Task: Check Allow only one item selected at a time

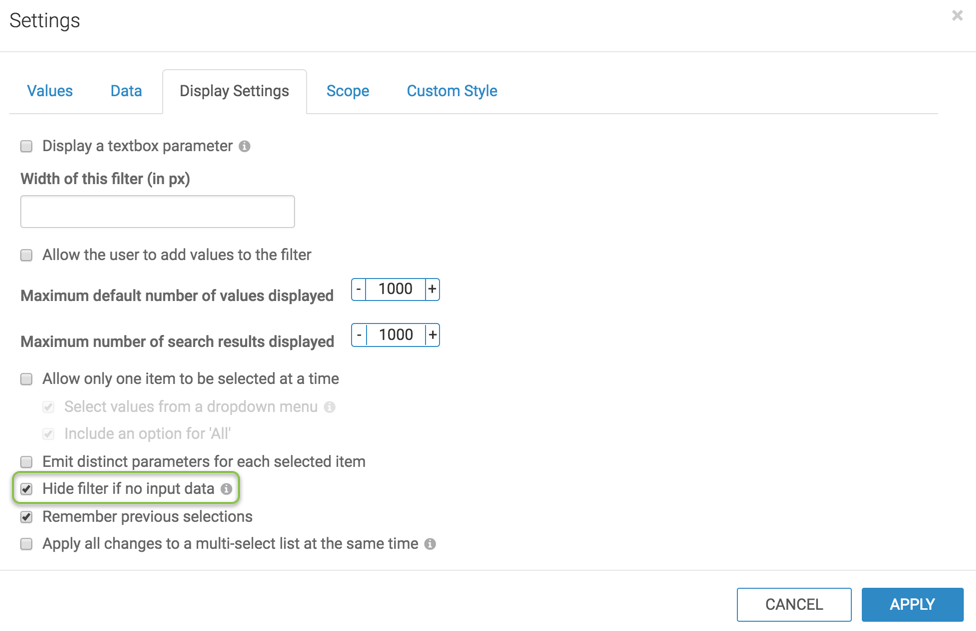Action: point(27,379)
